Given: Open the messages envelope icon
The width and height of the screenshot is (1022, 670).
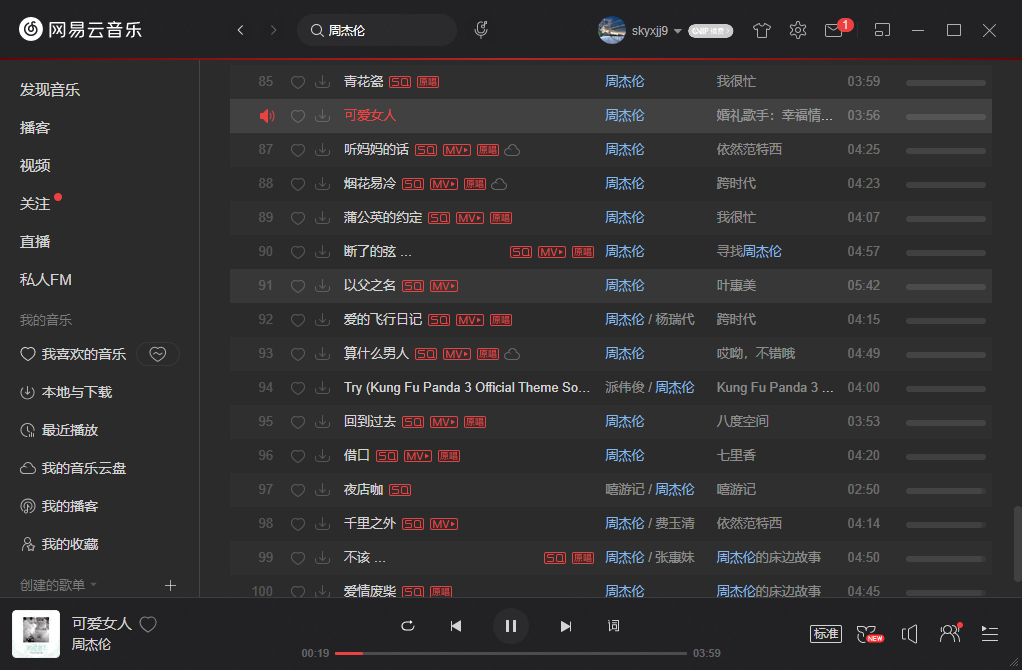Looking at the screenshot, I should (834, 30).
